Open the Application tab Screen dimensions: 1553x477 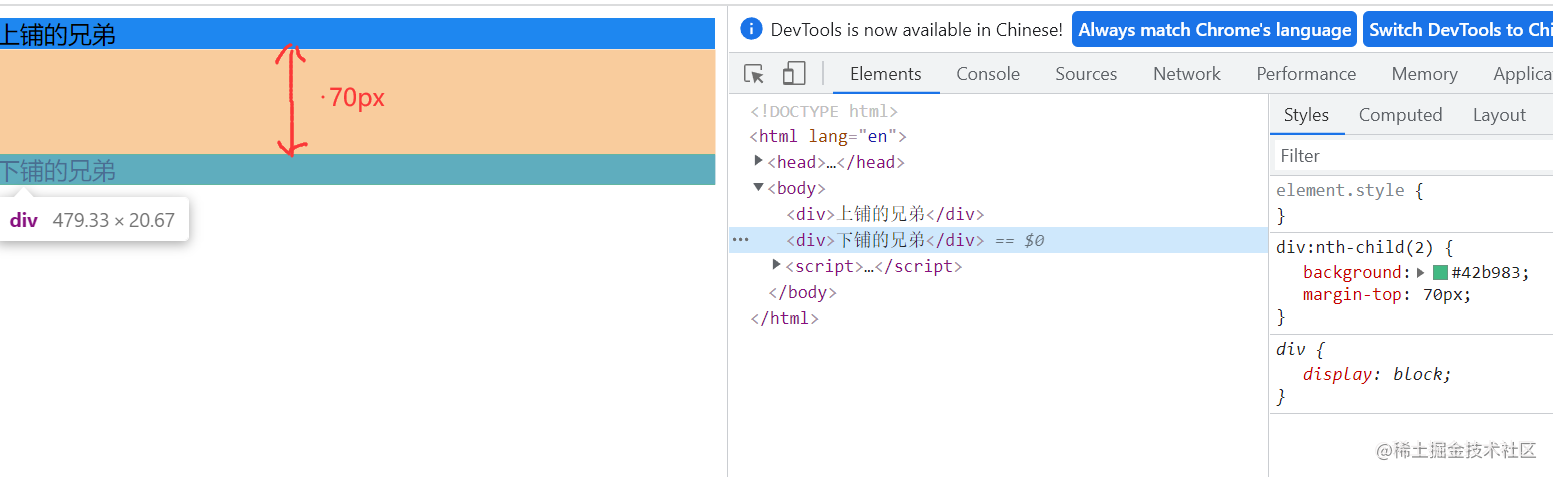1521,74
